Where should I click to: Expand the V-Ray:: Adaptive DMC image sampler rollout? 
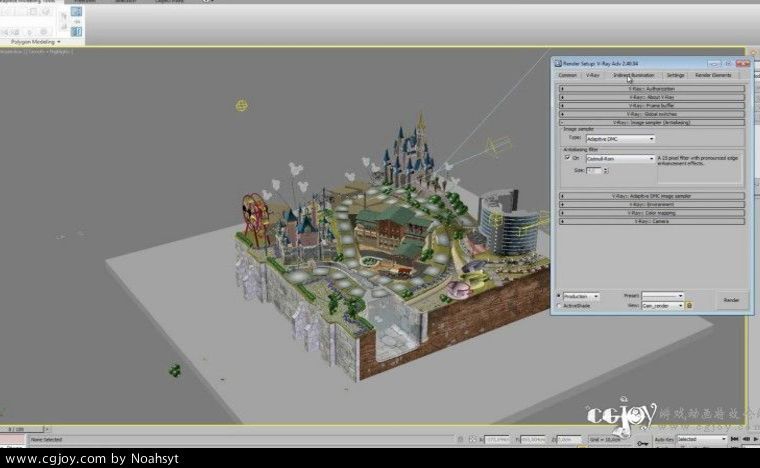click(652, 196)
